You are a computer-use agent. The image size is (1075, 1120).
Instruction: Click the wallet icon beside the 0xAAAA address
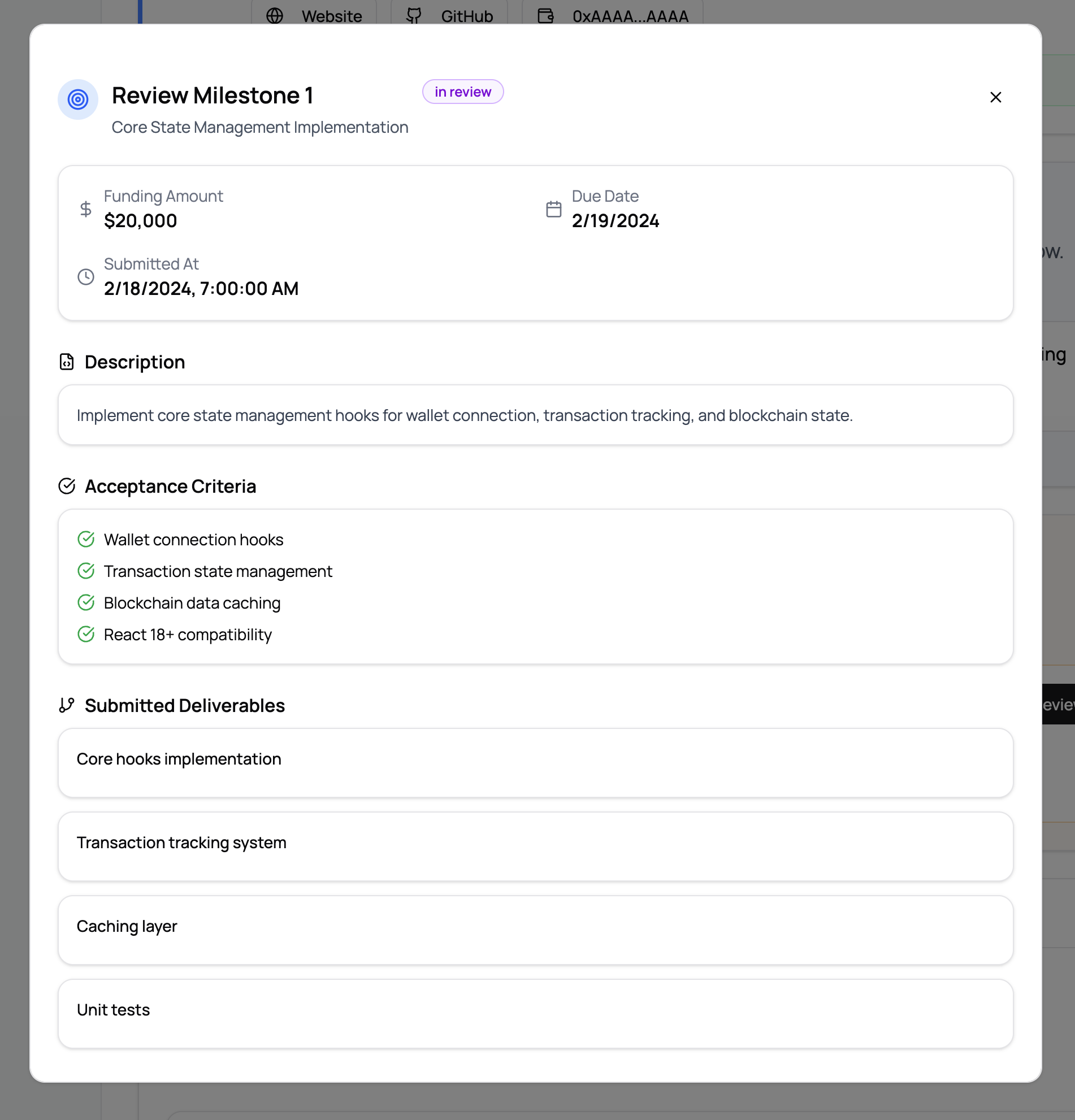click(x=545, y=15)
